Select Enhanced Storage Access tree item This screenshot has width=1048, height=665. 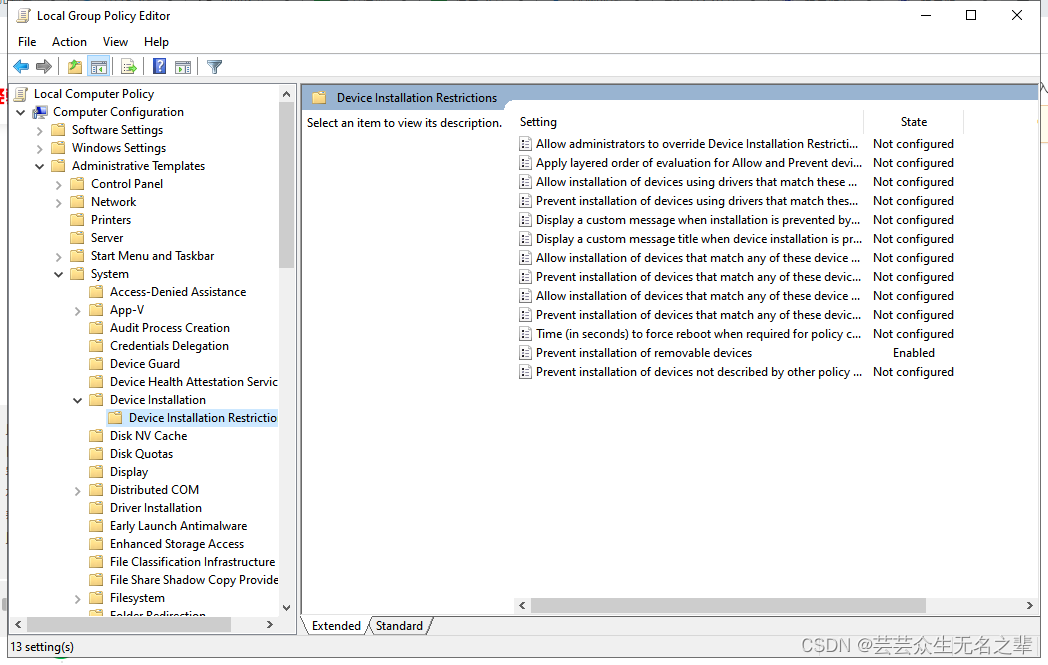(x=177, y=544)
